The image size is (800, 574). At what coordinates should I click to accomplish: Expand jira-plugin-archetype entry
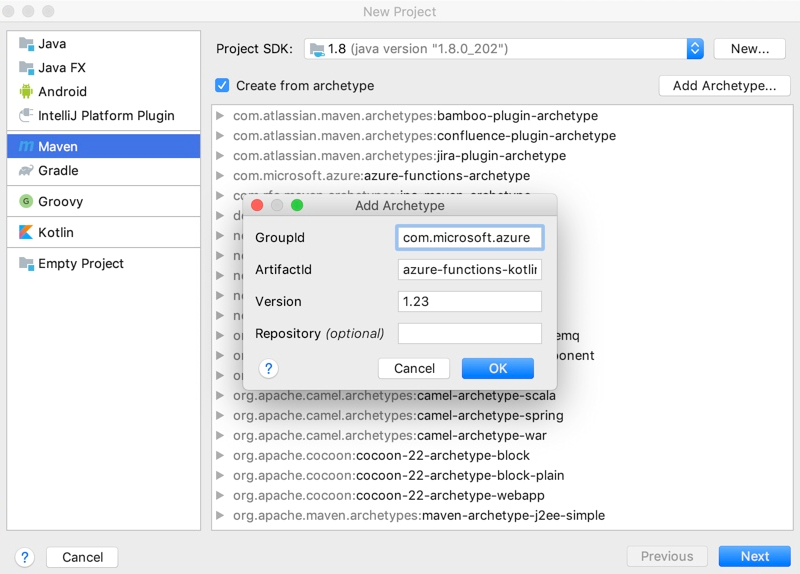tap(220, 156)
